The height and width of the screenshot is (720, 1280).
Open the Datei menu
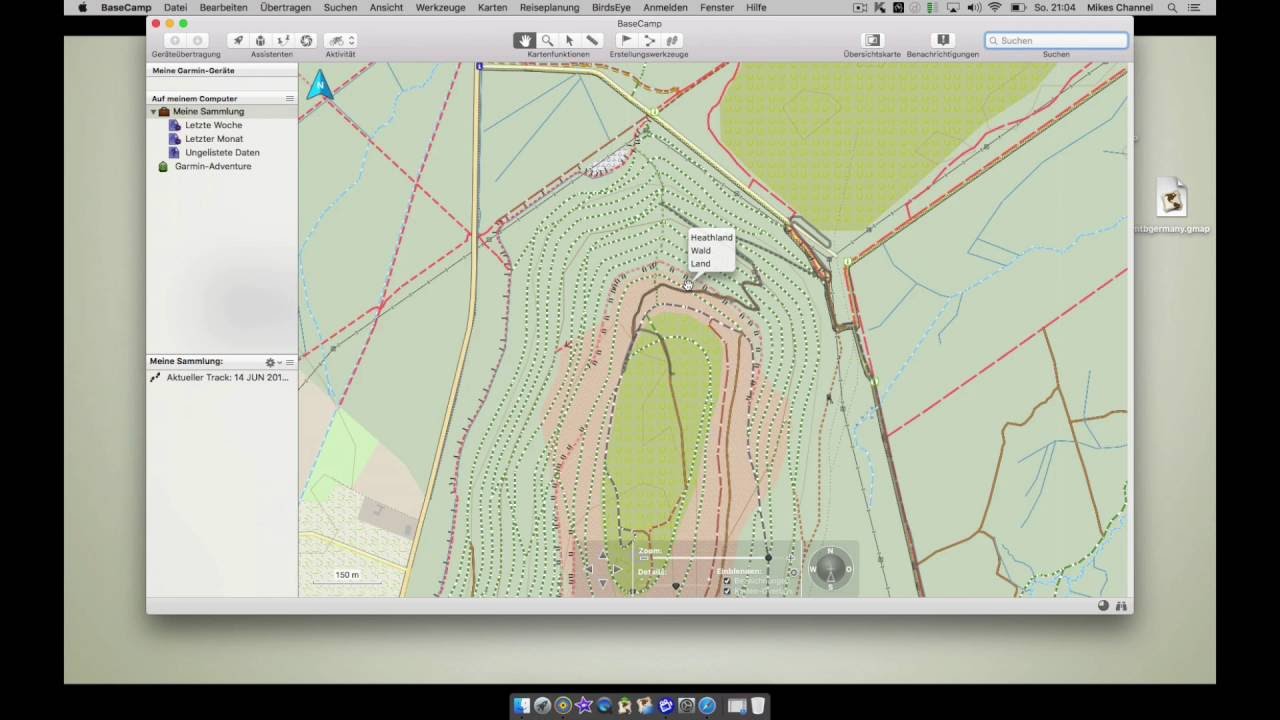[175, 7]
